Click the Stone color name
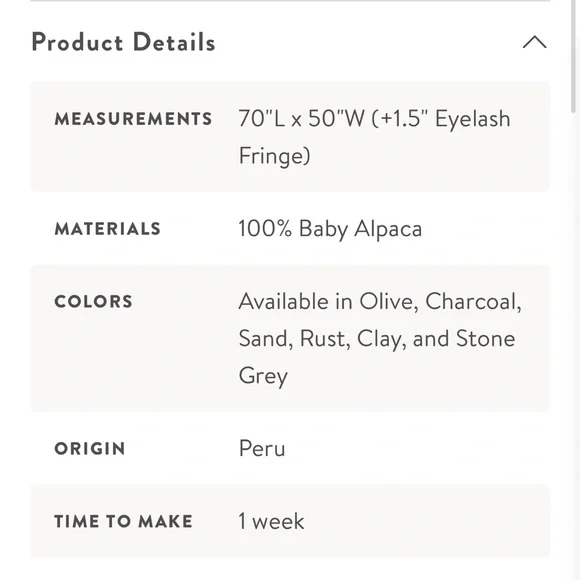The image size is (580, 580). (x=486, y=338)
